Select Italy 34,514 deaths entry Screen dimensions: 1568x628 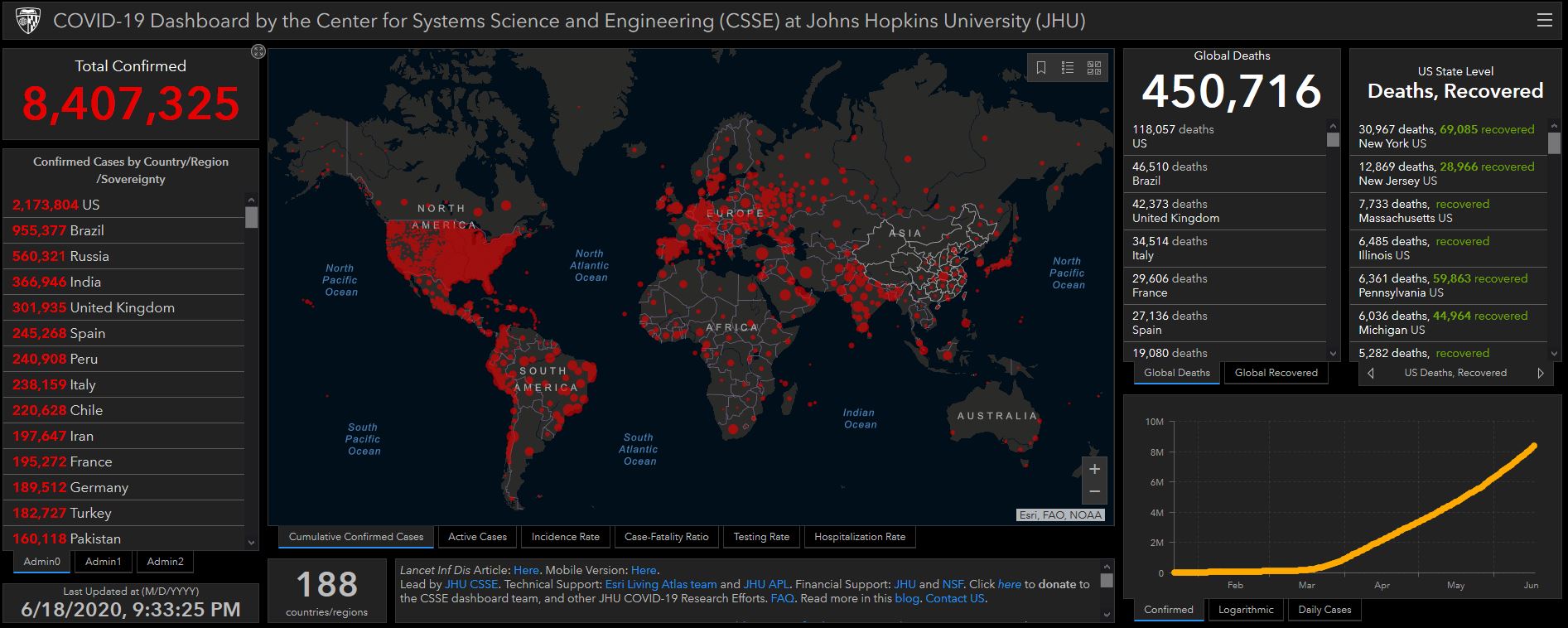tap(1227, 249)
